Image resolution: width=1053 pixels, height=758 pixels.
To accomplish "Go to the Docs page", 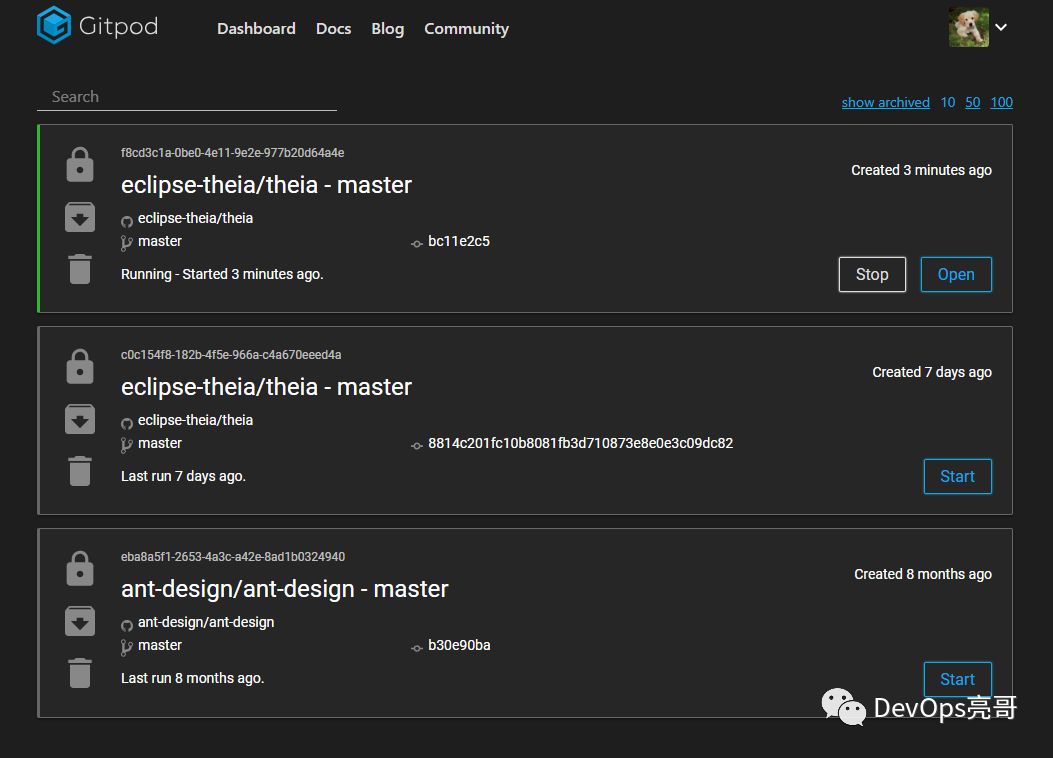I will pos(333,29).
